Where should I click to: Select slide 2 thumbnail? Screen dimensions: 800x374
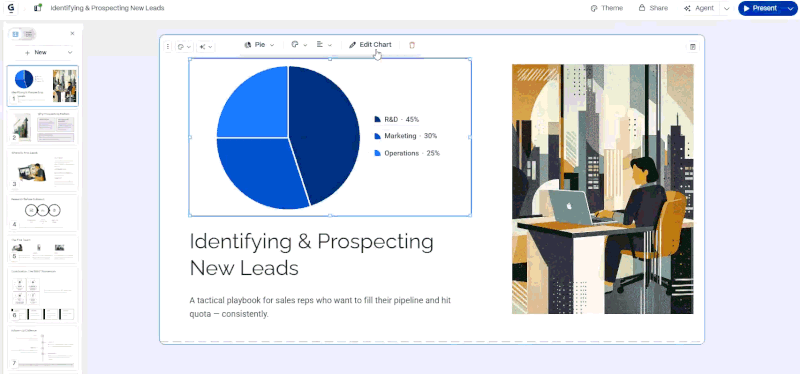click(x=43, y=128)
